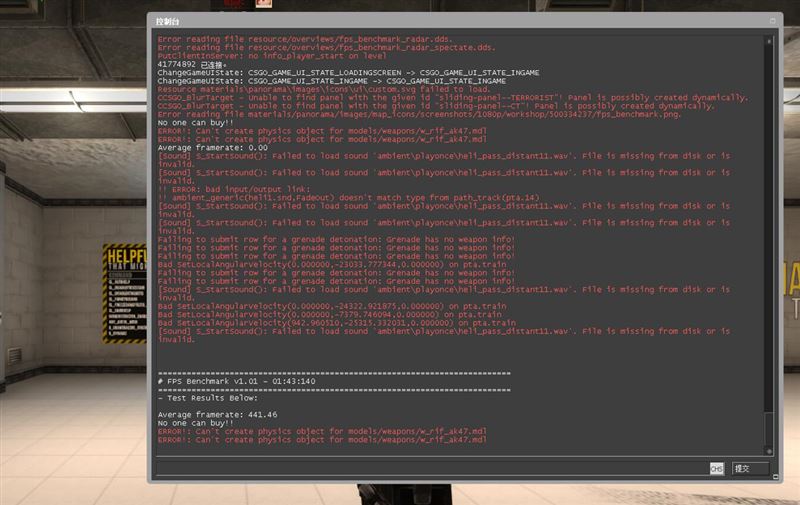
Task: Click the console window resize grip
Action: point(776,477)
